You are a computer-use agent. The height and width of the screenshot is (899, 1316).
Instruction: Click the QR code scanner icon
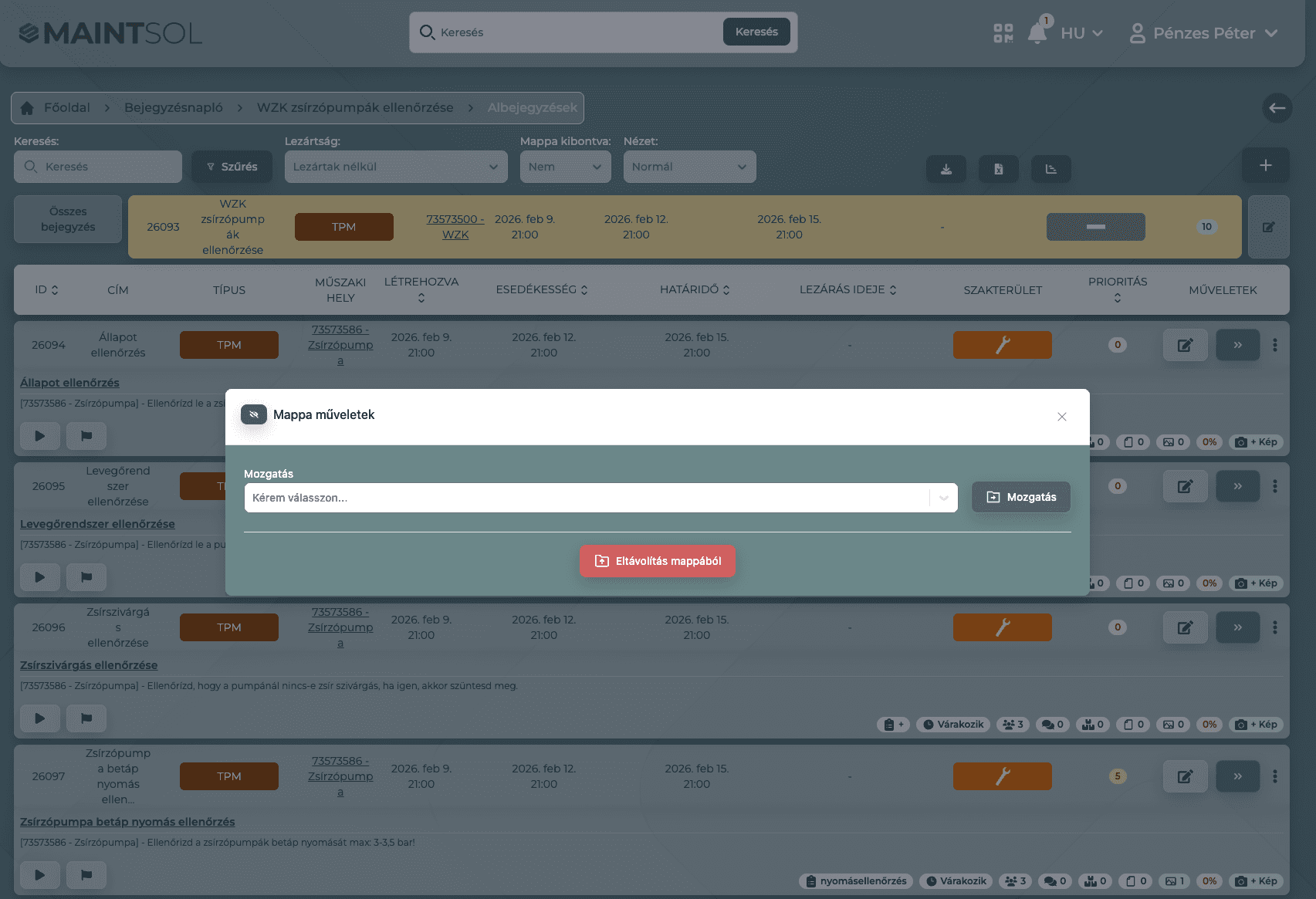click(1003, 33)
